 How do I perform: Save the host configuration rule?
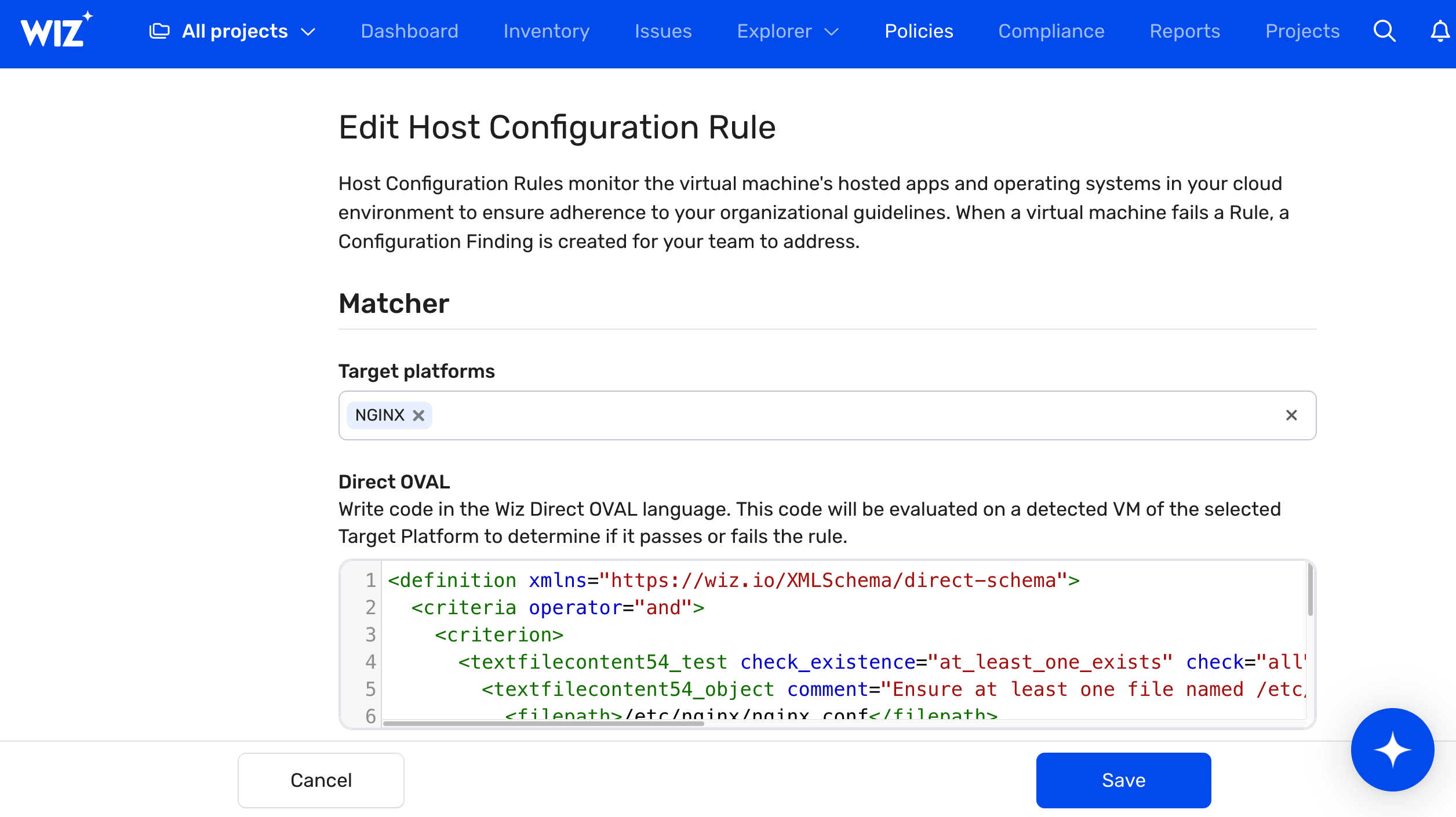tap(1123, 780)
